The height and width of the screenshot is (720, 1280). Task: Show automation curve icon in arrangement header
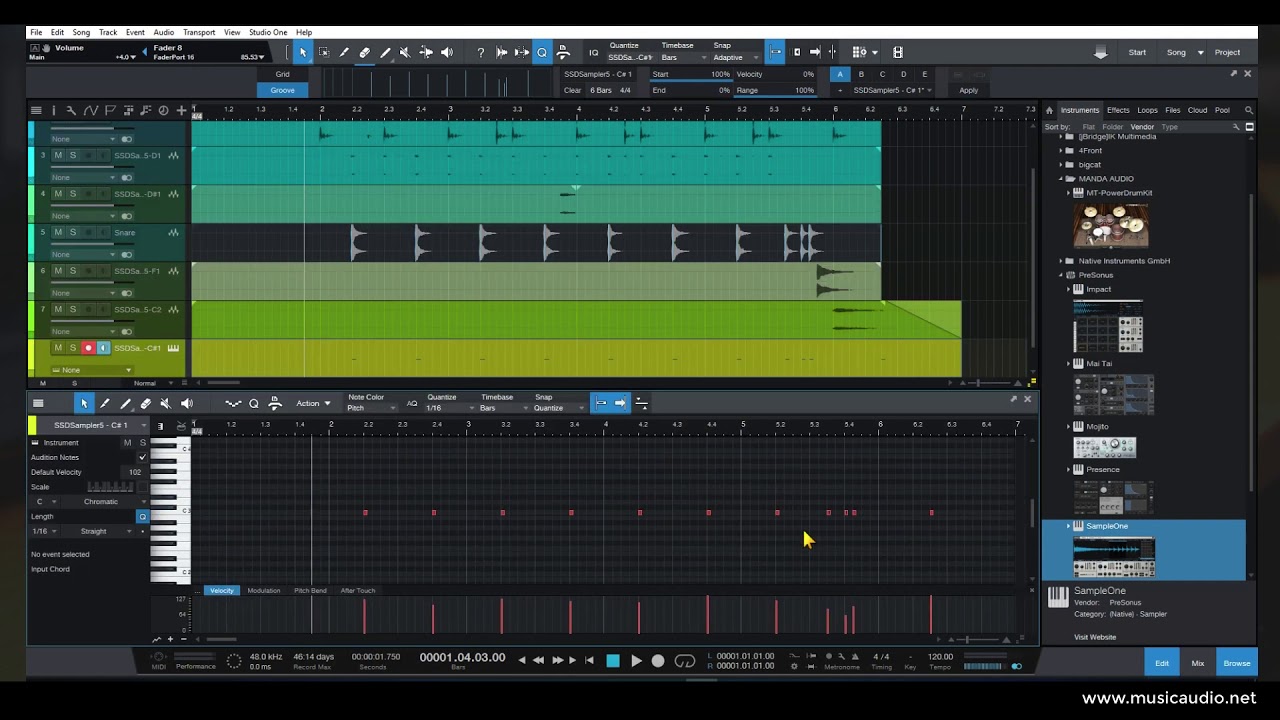(91, 110)
